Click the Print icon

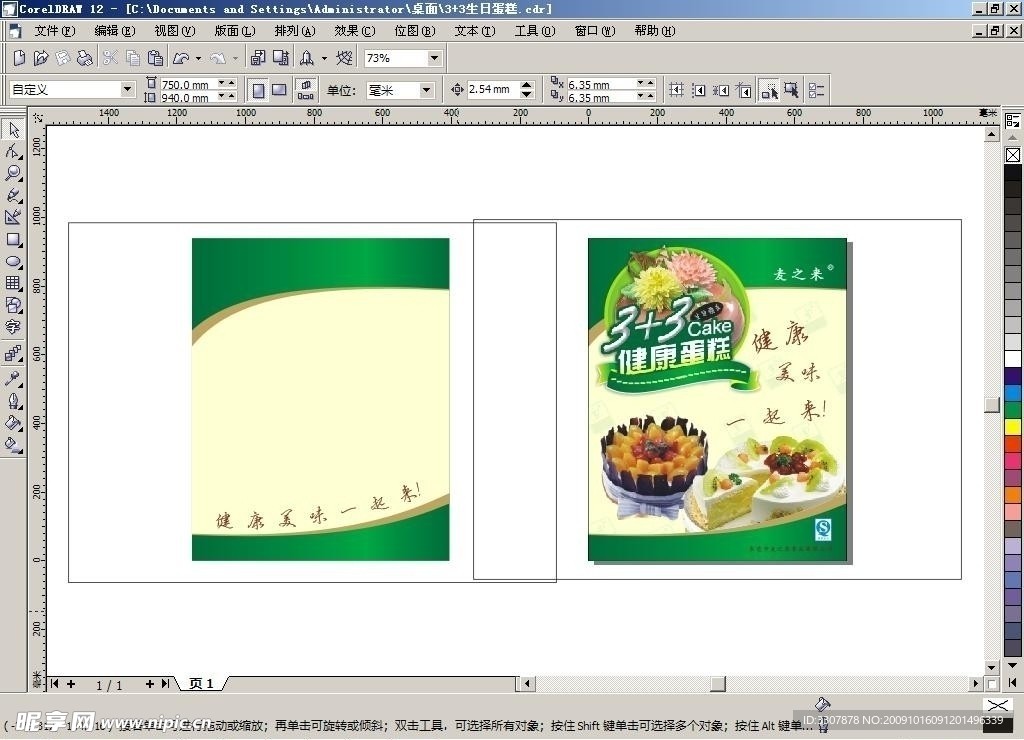(84, 58)
